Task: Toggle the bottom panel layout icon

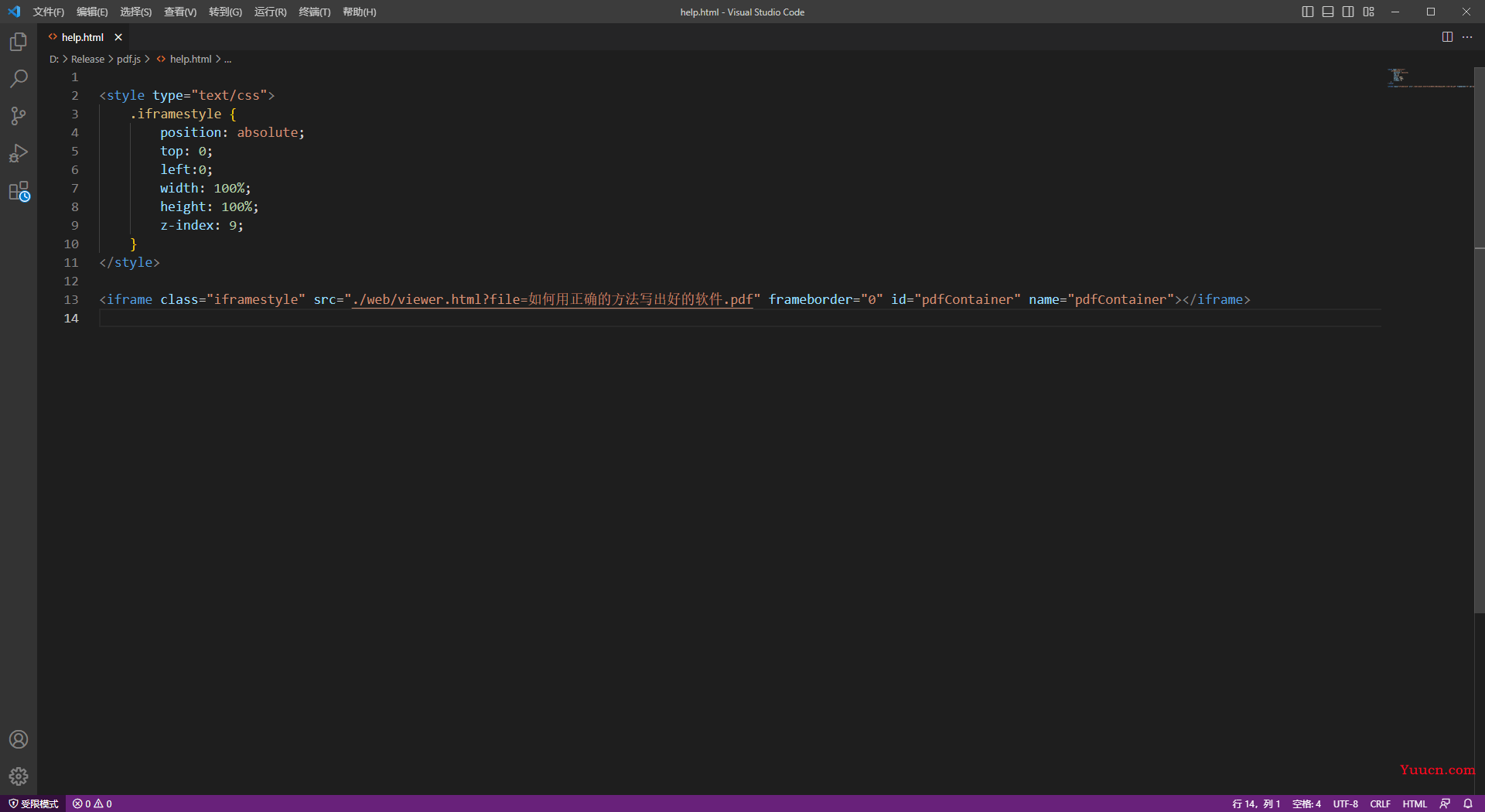Action: click(x=1328, y=12)
